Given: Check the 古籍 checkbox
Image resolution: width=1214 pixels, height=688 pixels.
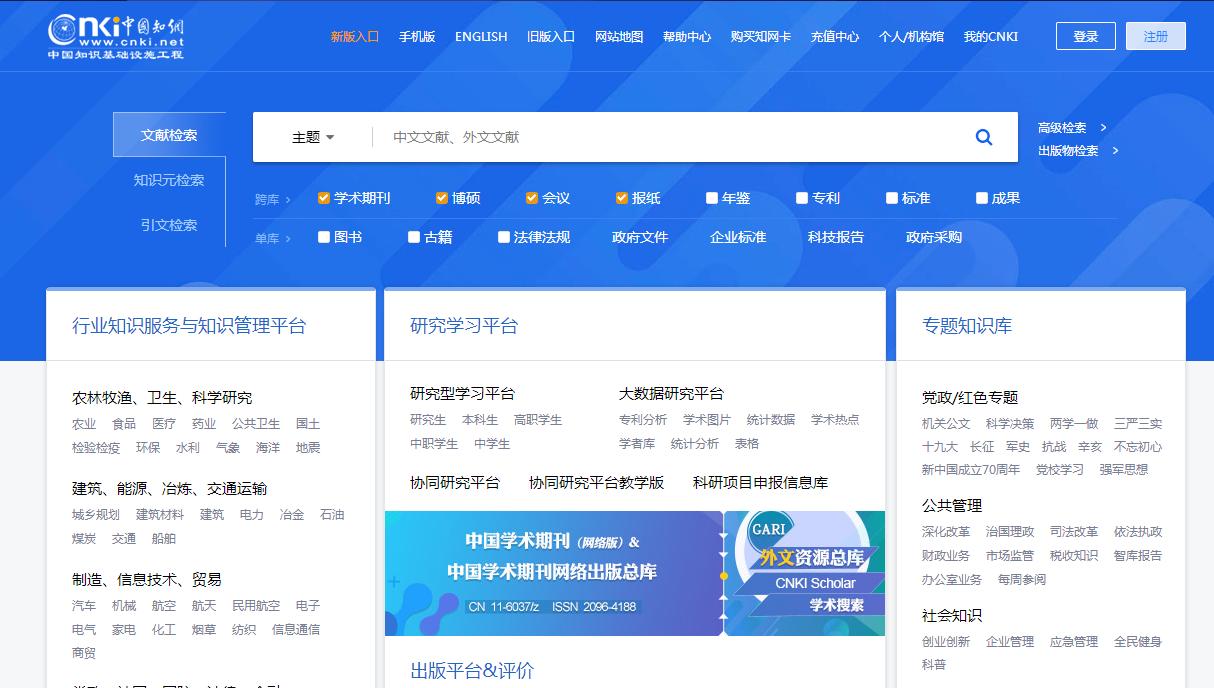Looking at the screenshot, I should pyautogui.click(x=414, y=237).
